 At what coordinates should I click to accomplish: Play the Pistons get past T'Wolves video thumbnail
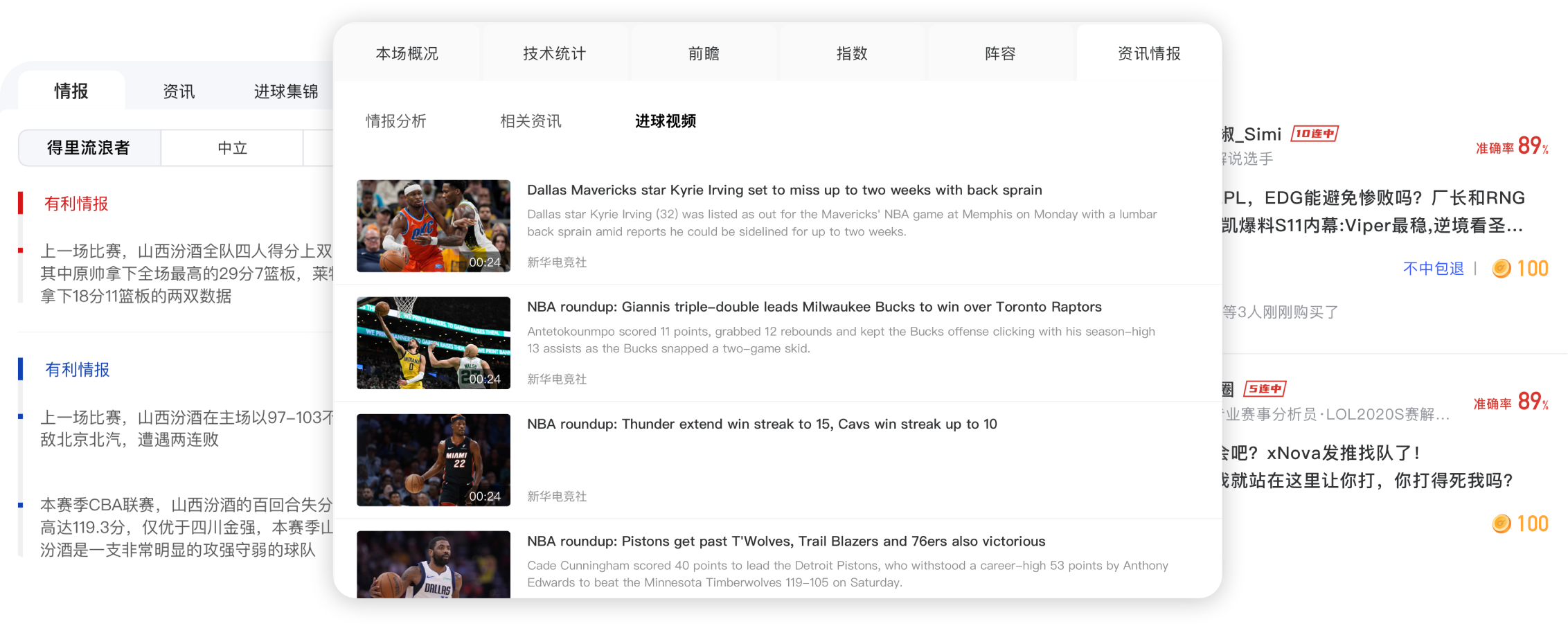pyautogui.click(x=434, y=564)
